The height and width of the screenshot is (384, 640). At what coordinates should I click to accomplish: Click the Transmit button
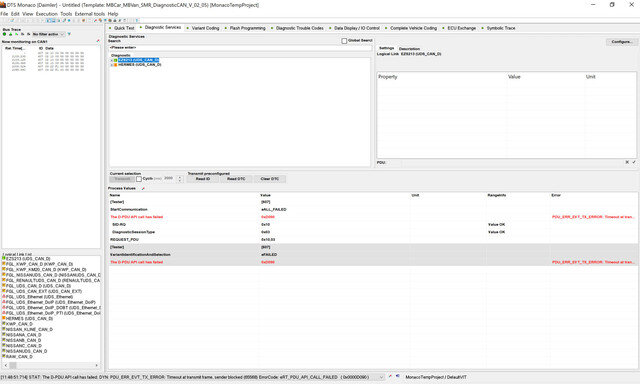[x=122, y=179]
